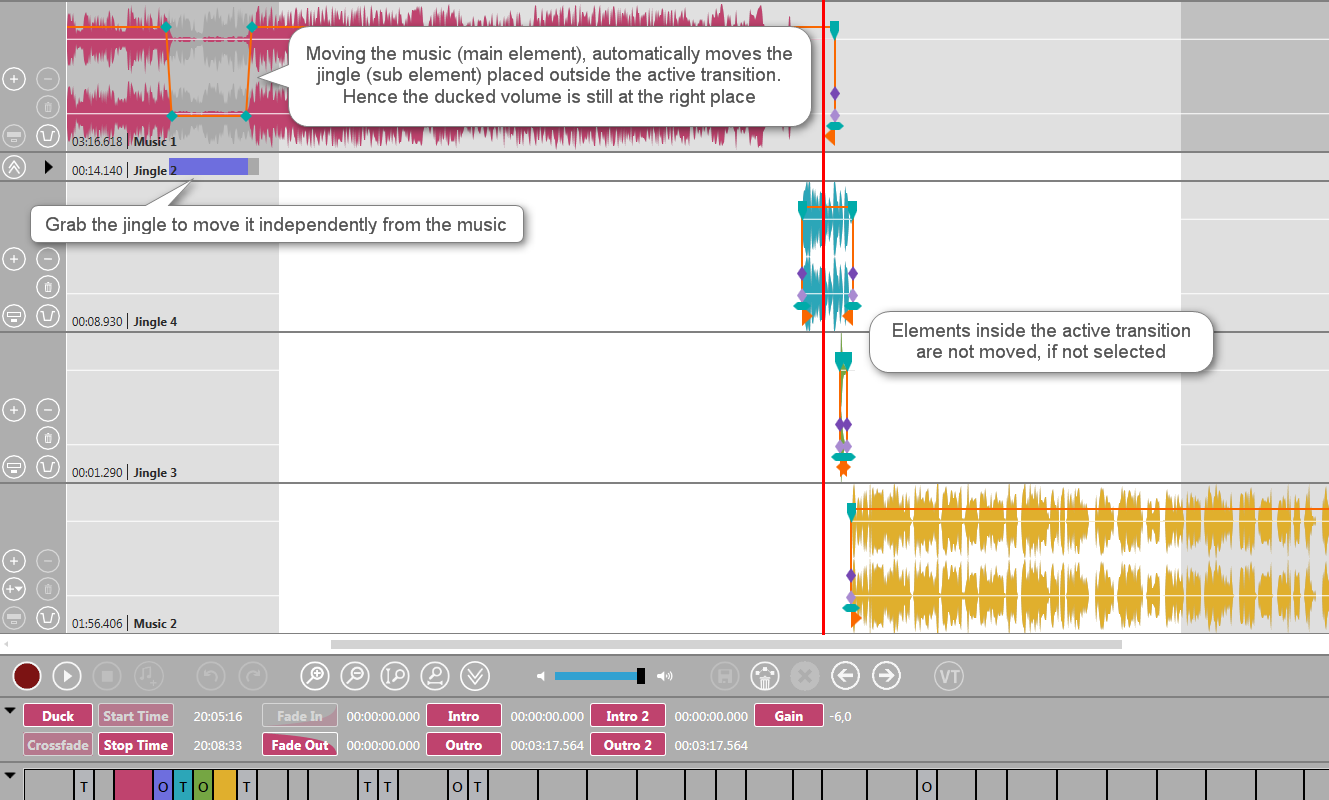Collapse the cue-button panel with its triangle
1329x800 pixels.
tap(10, 711)
